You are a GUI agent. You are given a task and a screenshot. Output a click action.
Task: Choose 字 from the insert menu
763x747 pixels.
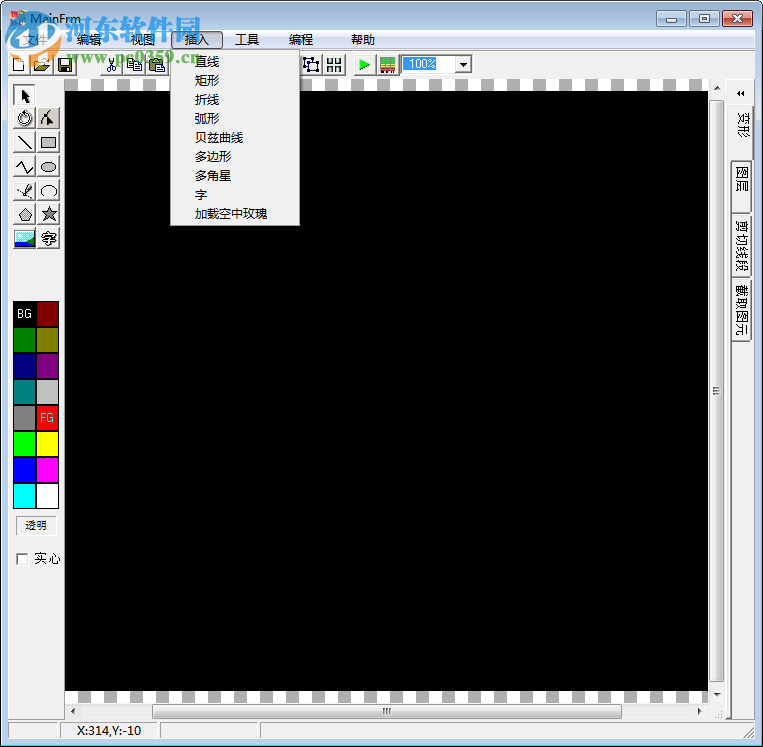(235, 195)
